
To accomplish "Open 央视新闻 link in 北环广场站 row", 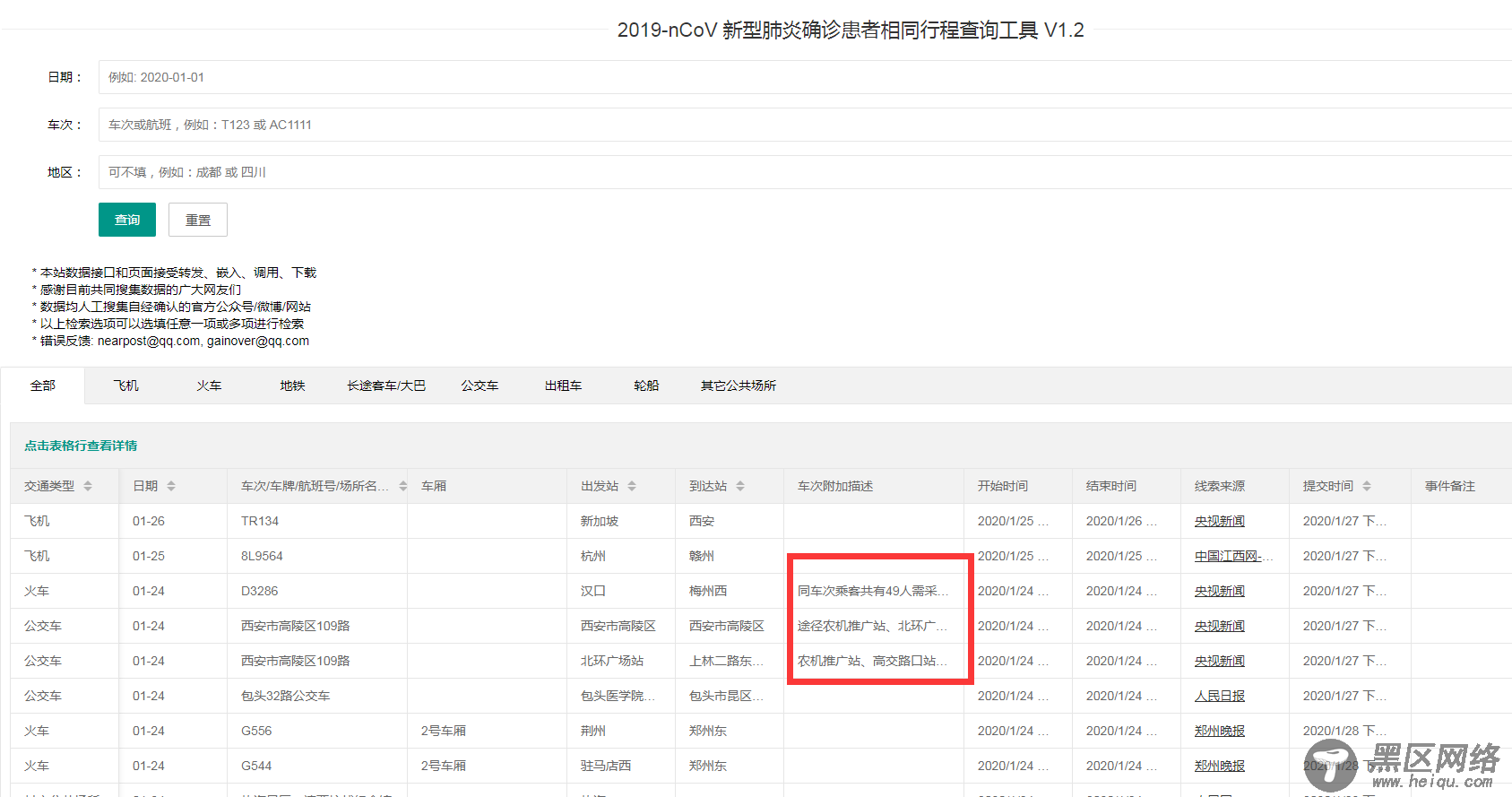I will (x=1220, y=661).
